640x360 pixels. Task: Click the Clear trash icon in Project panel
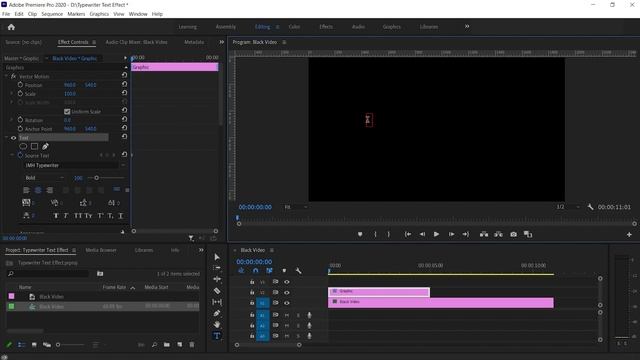pyautogui.click(x=192, y=345)
